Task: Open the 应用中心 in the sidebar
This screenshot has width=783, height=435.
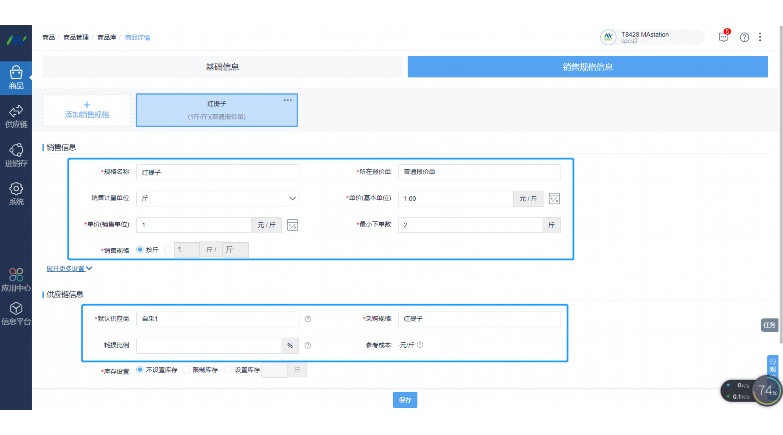Action: [x=16, y=280]
